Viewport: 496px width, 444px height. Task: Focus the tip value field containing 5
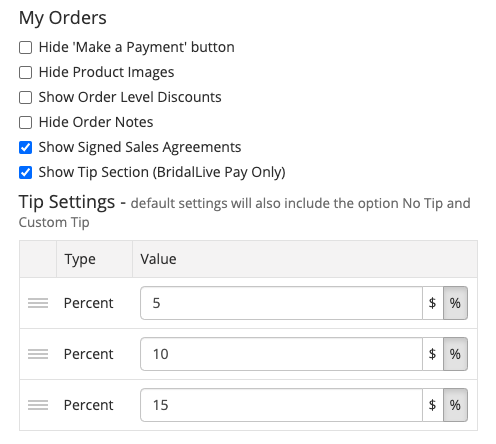tap(282, 303)
